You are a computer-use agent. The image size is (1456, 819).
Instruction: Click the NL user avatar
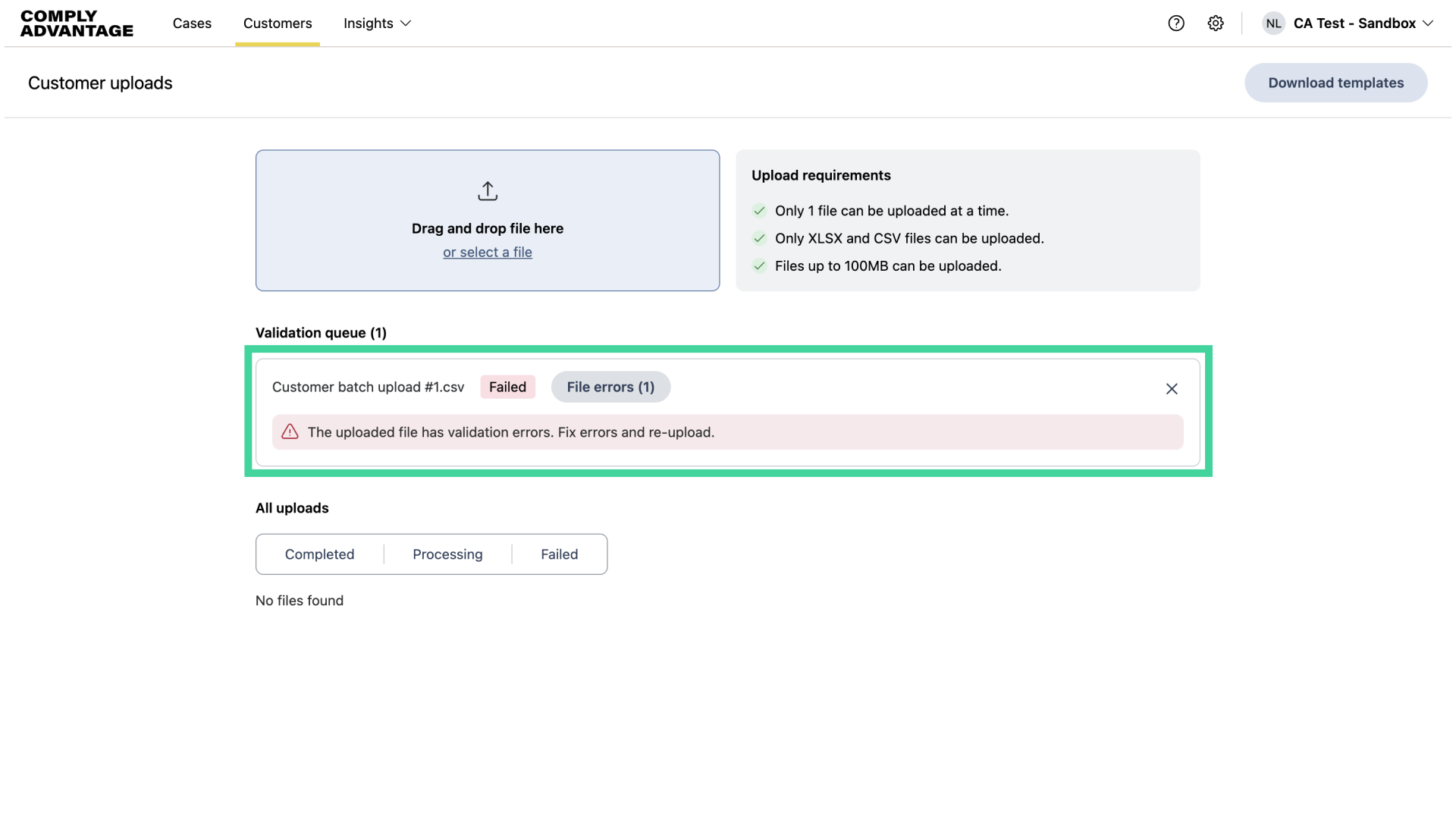pos(1273,24)
